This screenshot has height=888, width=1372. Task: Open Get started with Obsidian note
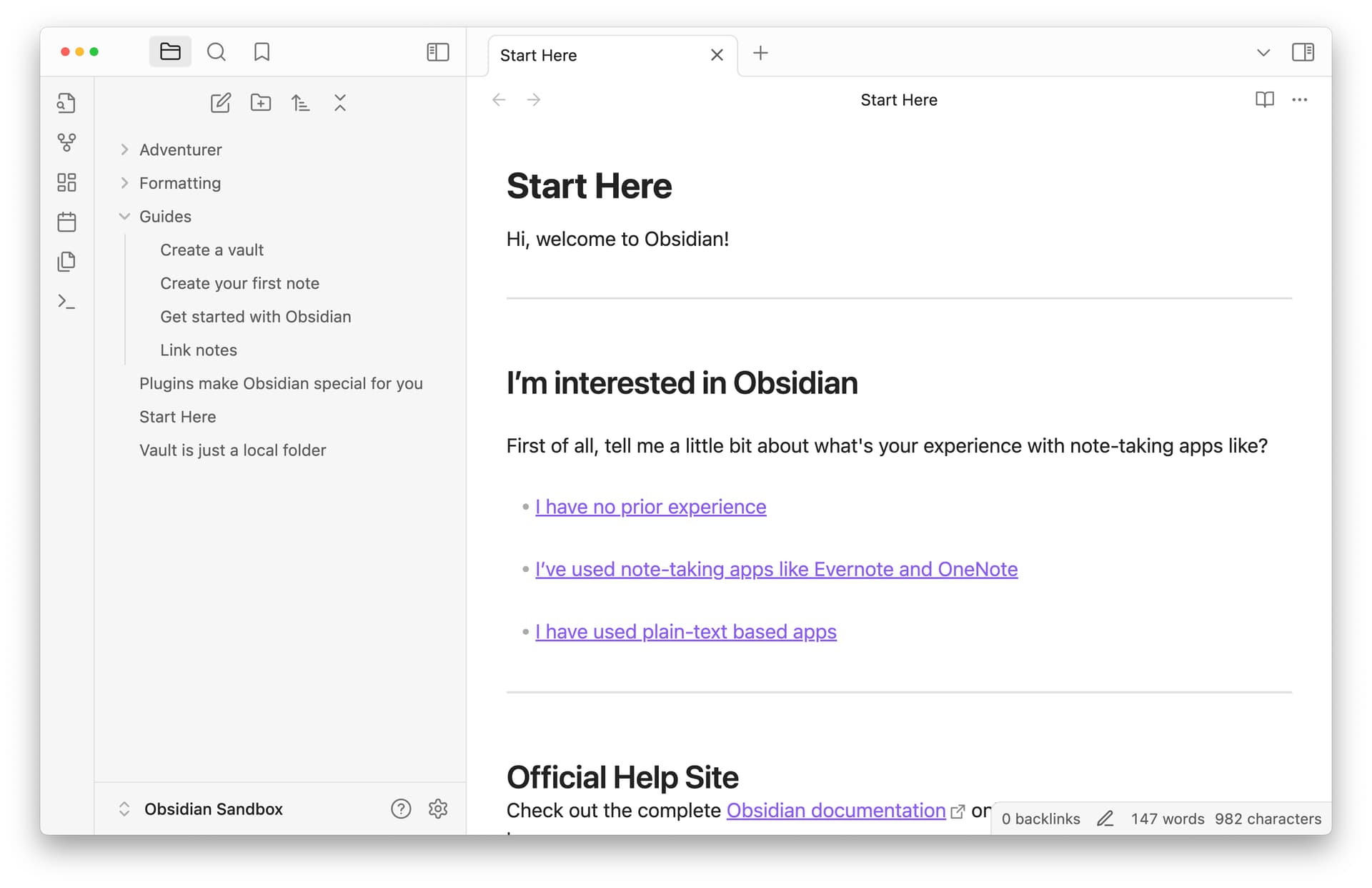(255, 317)
